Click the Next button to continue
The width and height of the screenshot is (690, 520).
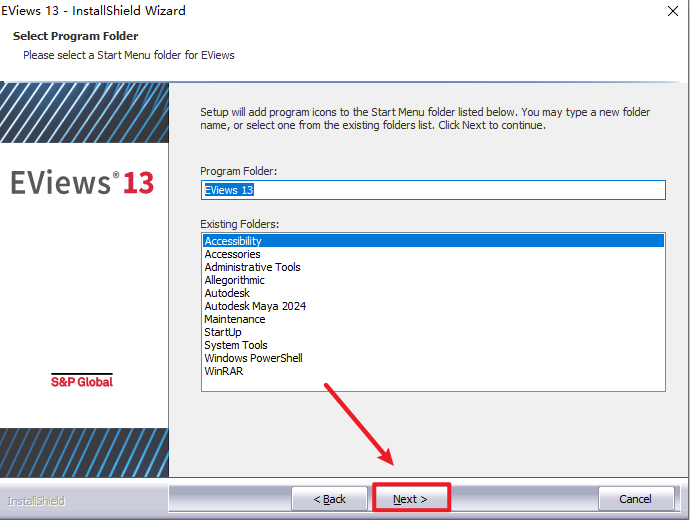pyautogui.click(x=411, y=498)
